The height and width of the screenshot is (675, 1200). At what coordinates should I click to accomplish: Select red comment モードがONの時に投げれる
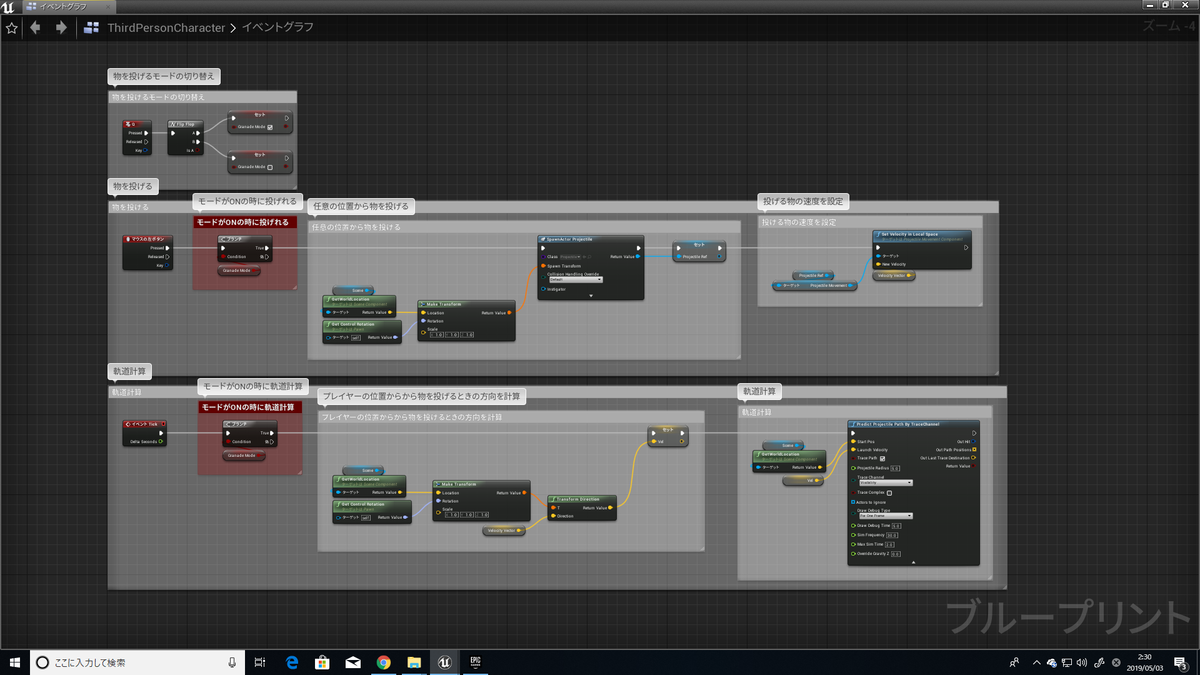(245, 222)
